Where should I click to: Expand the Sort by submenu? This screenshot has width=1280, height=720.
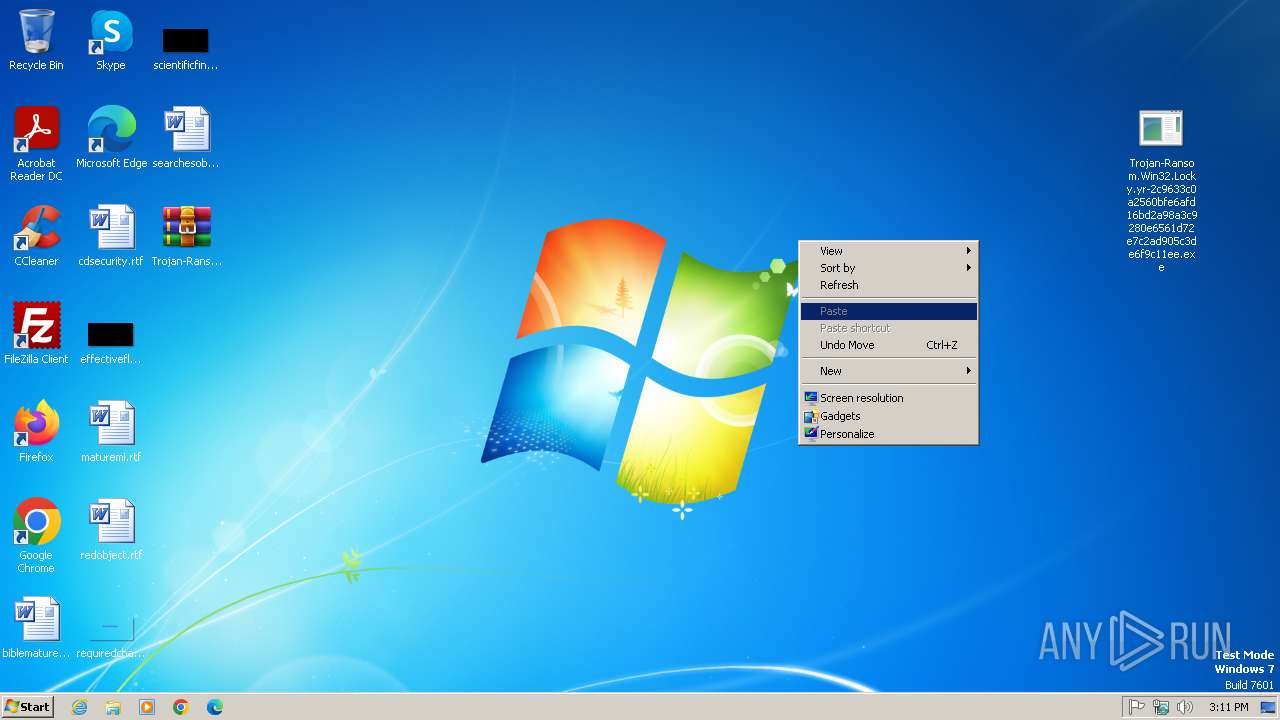pos(889,268)
